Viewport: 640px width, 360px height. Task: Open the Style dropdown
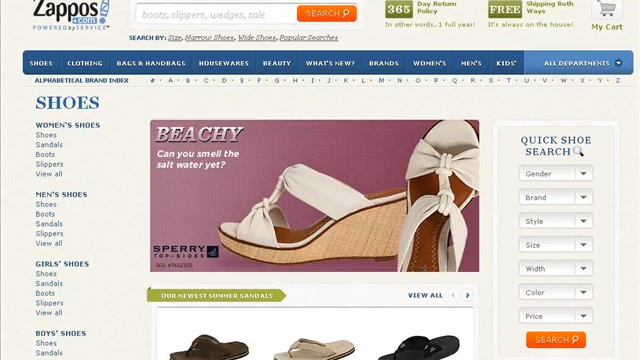click(x=556, y=221)
